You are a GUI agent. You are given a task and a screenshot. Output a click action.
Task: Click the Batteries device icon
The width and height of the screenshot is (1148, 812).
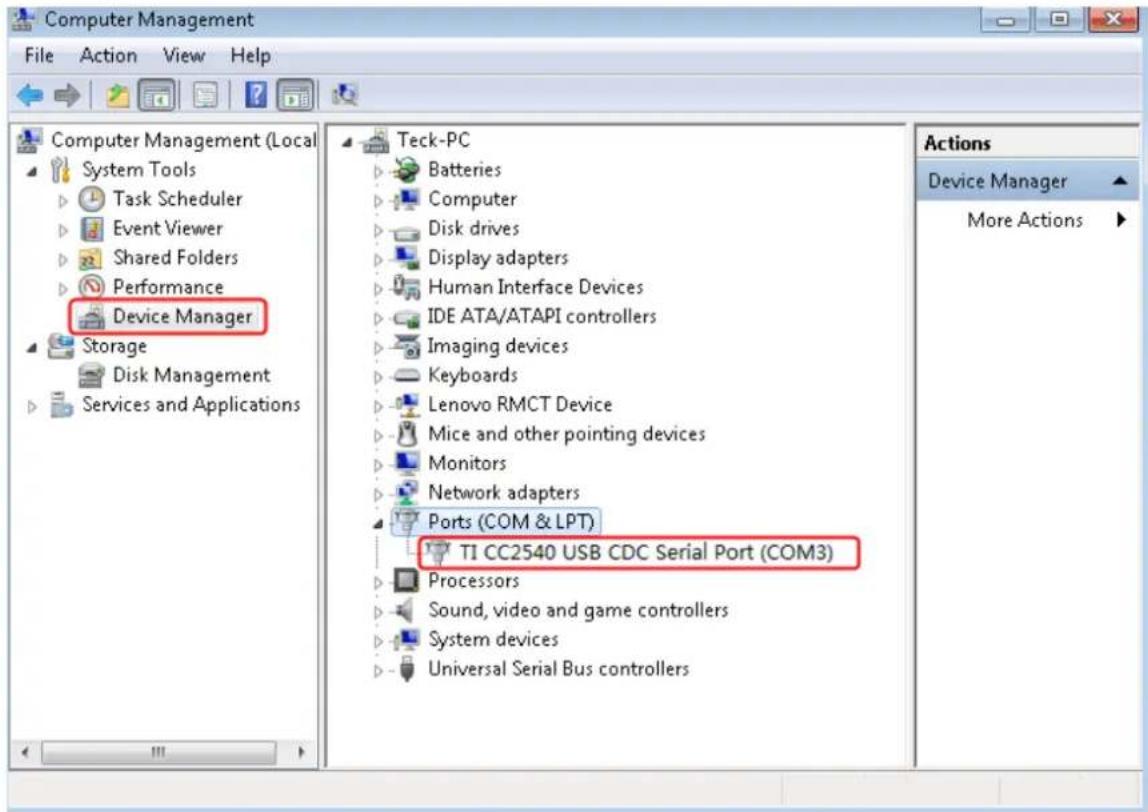[405, 170]
